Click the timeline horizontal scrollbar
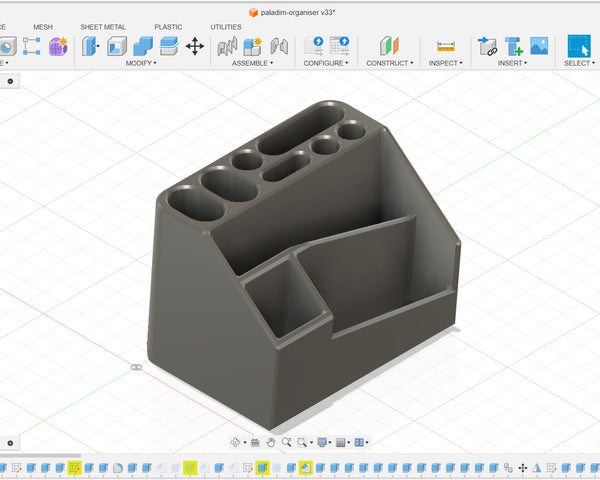Viewport: 600px width, 480px height. [40, 456]
